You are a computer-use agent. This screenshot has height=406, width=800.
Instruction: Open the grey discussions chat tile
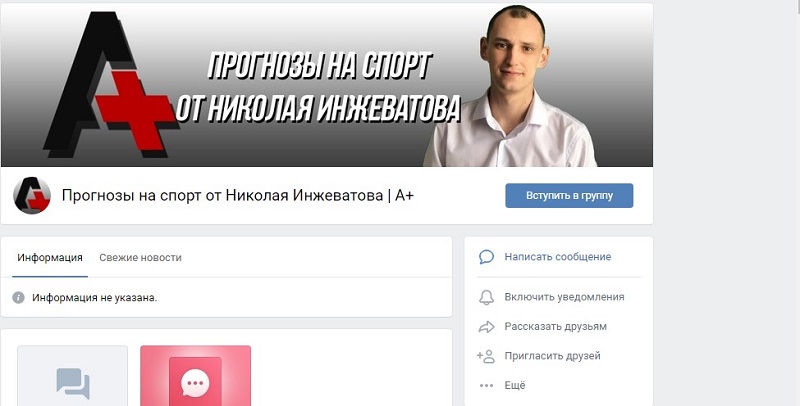(72, 376)
